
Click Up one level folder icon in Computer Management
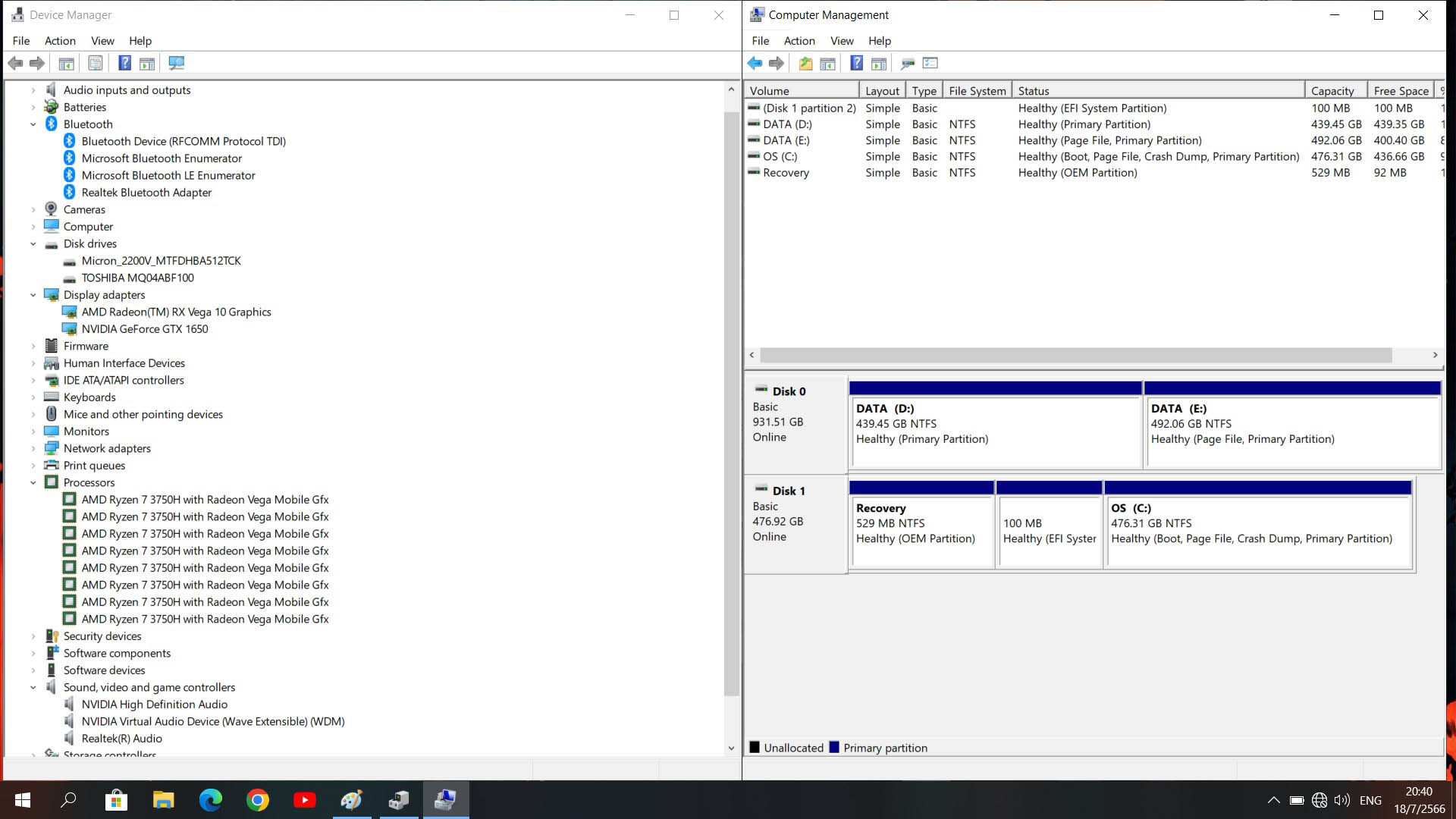(x=805, y=63)
